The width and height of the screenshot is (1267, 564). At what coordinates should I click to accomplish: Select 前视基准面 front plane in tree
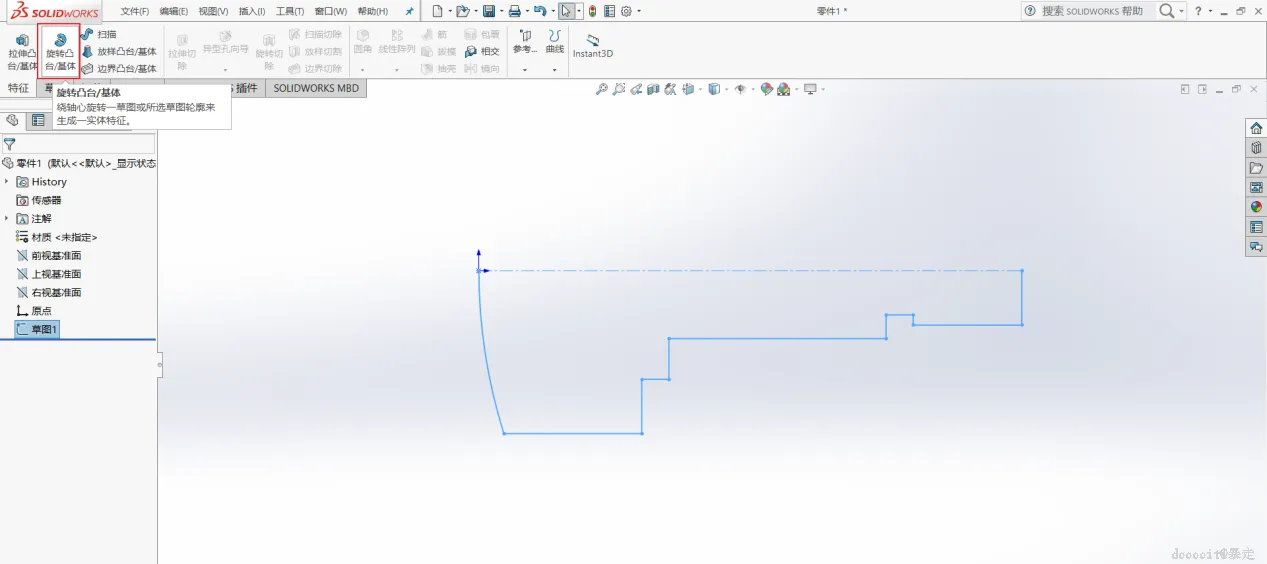(x=49, y=255)
